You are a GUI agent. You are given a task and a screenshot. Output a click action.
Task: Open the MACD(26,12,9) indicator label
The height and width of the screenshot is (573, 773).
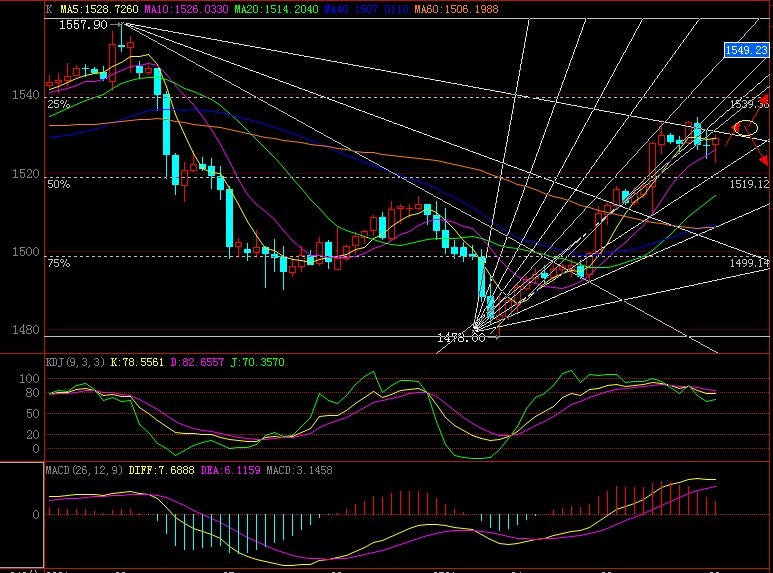click(x=82, y=469)
